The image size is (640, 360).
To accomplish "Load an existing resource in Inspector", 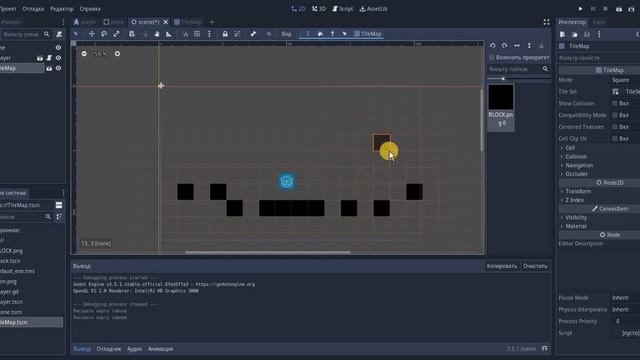I will 574,34.
